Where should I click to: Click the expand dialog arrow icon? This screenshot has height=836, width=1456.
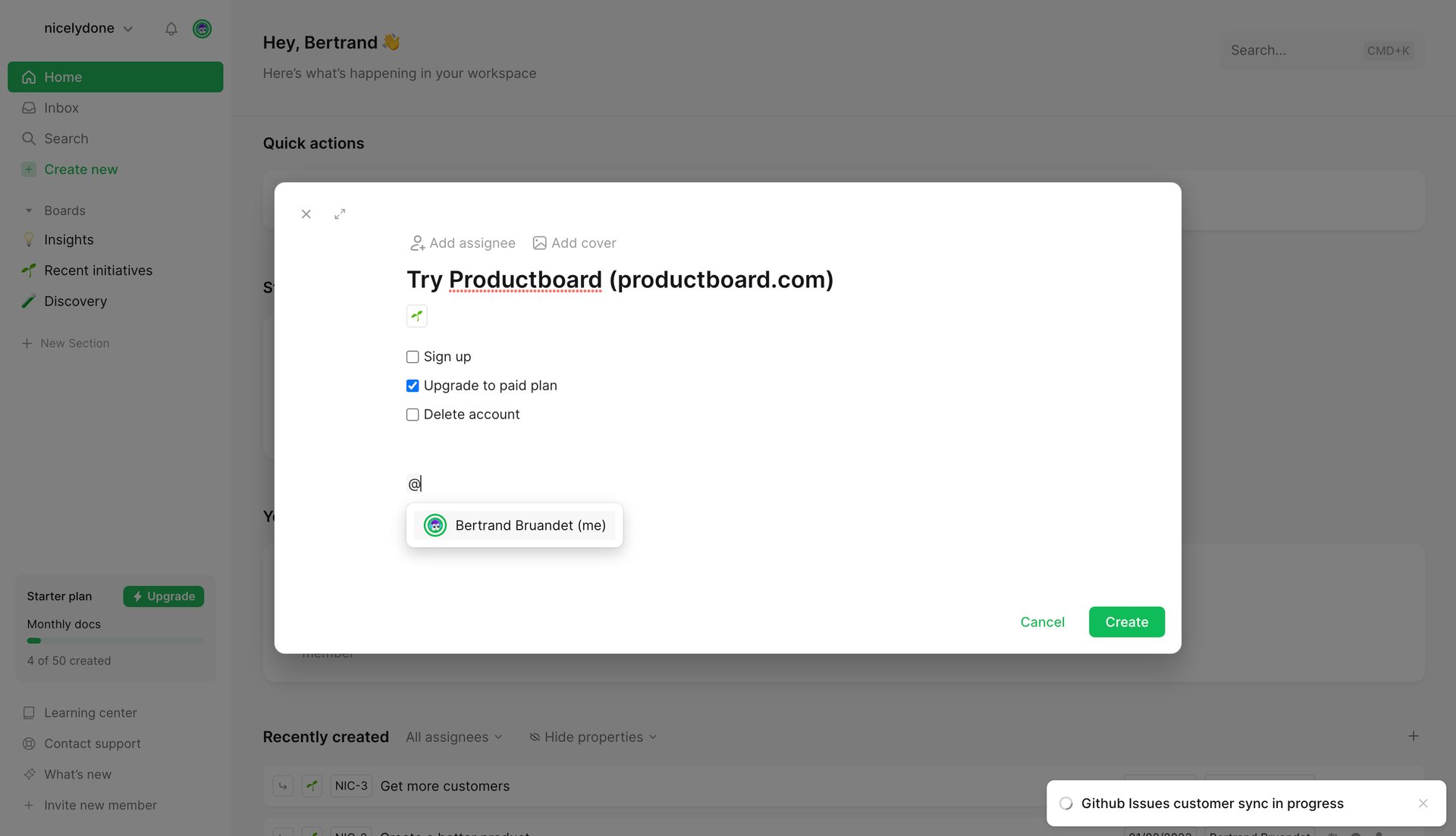click(x=340, y=214)
